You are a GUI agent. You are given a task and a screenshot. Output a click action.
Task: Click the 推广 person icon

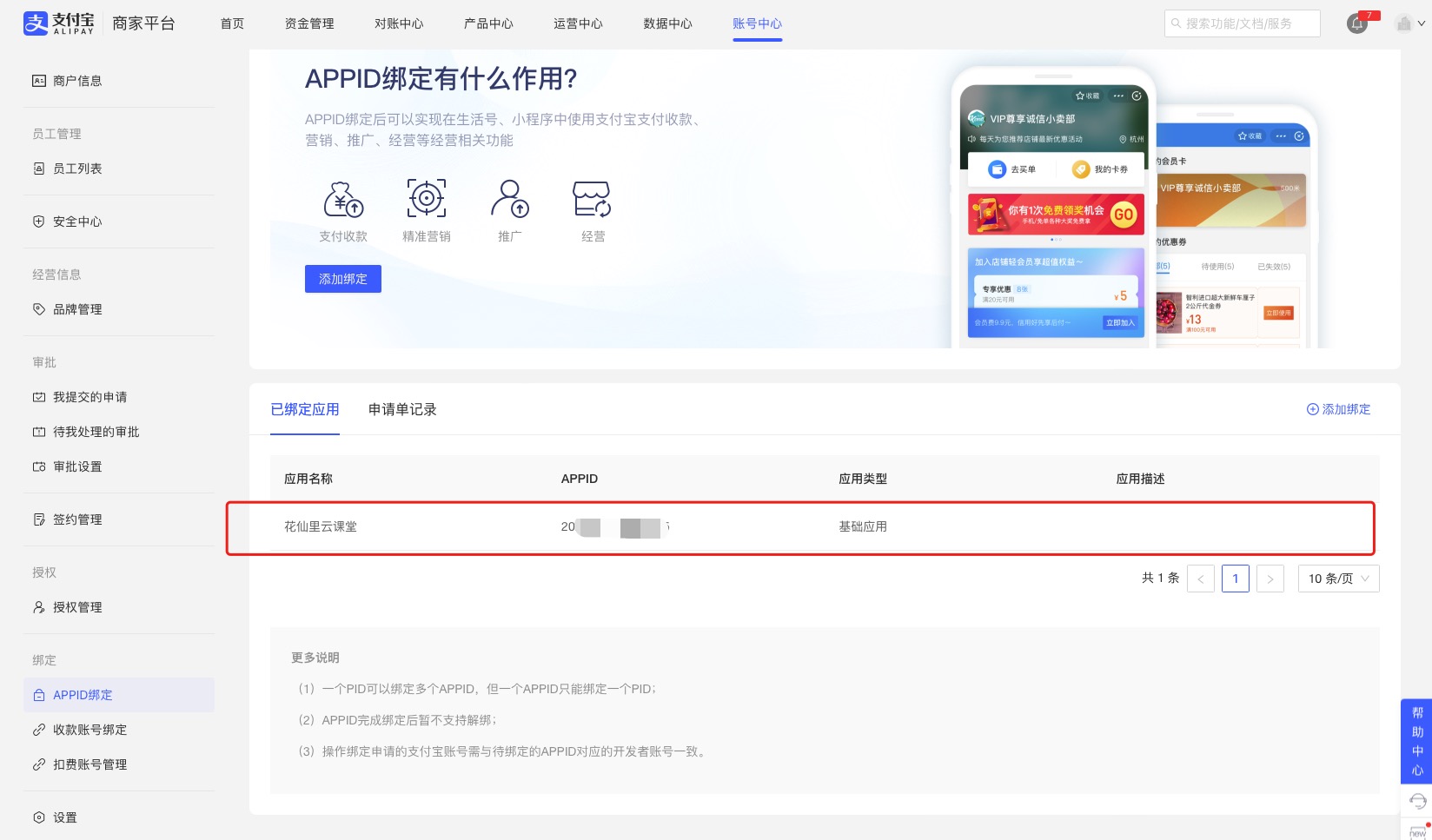510,199
